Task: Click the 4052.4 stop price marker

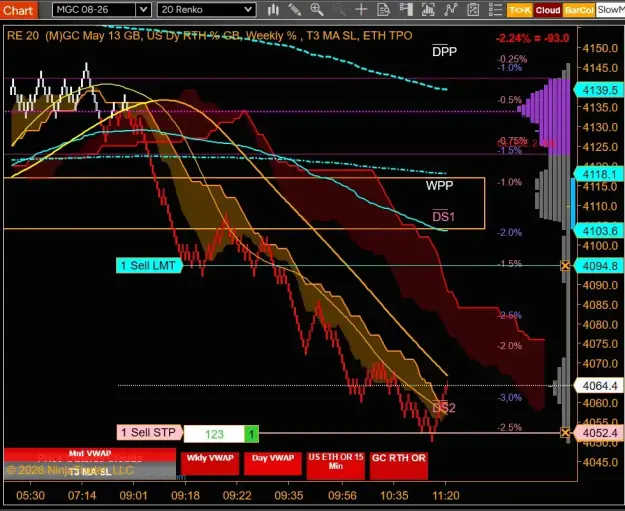Action: (x=599, y=432)
